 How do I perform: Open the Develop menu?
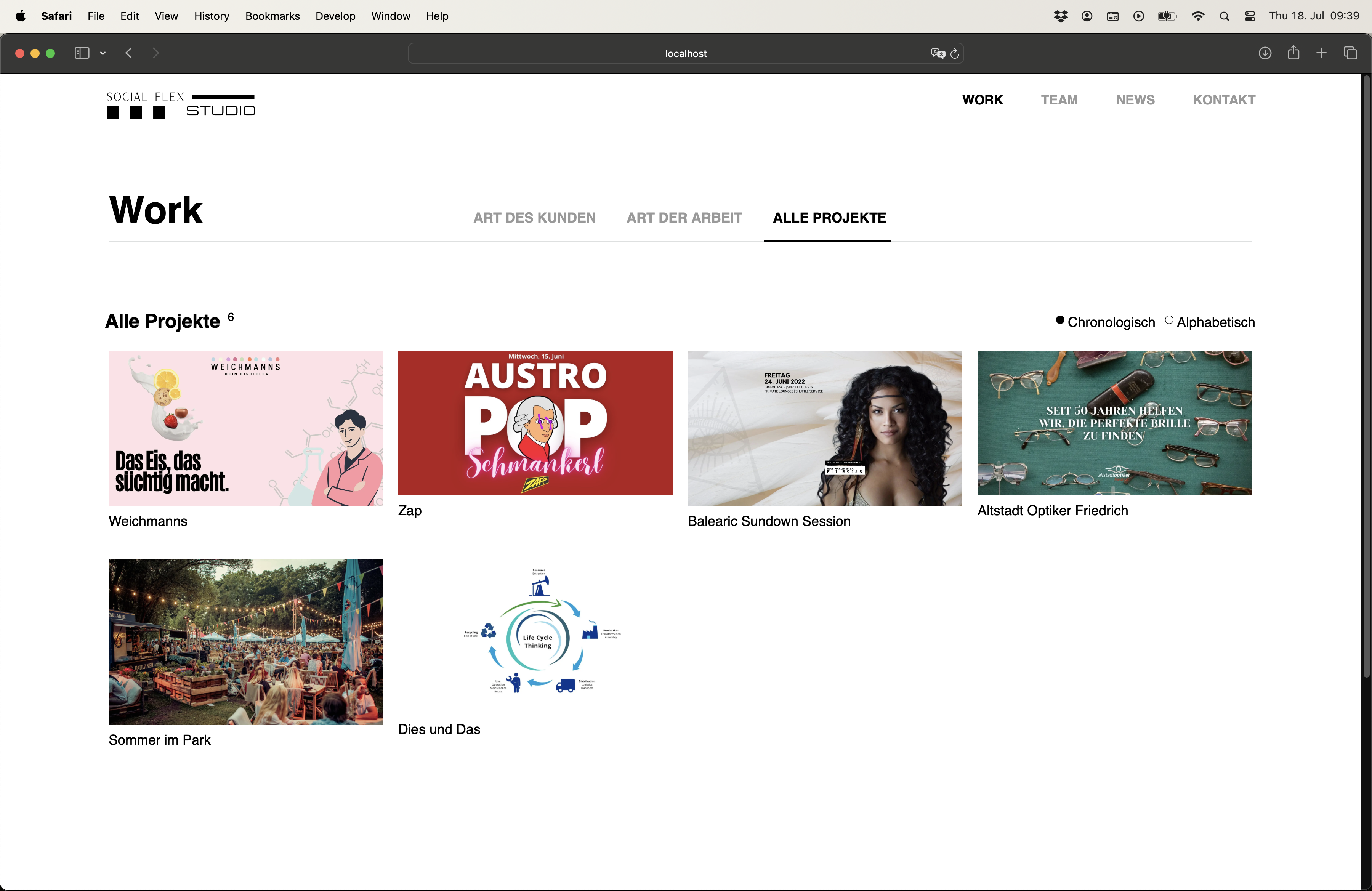point(335,16)
